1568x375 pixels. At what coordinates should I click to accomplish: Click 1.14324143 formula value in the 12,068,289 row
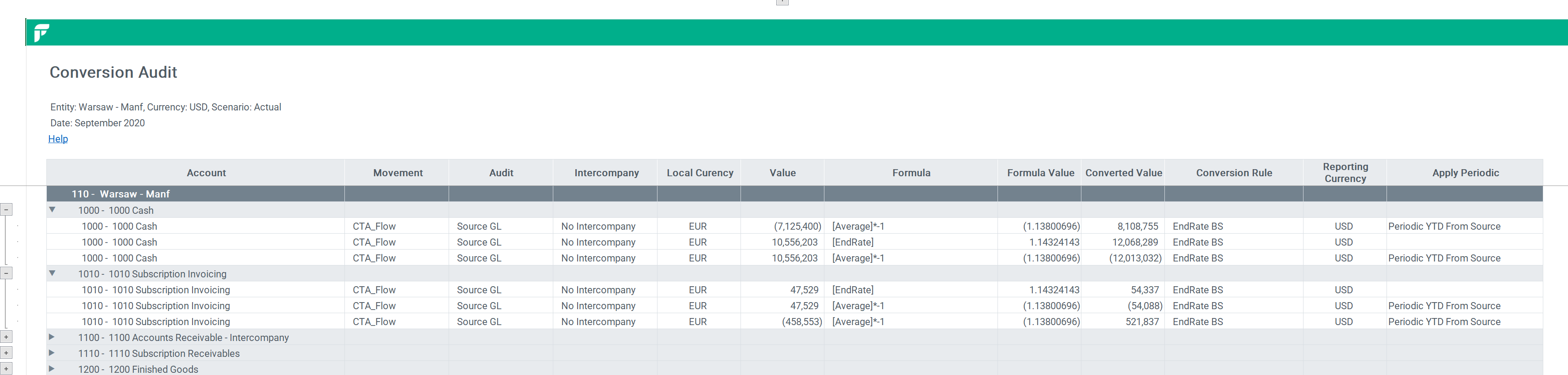pyautogui.click(x=1054, y=242)
